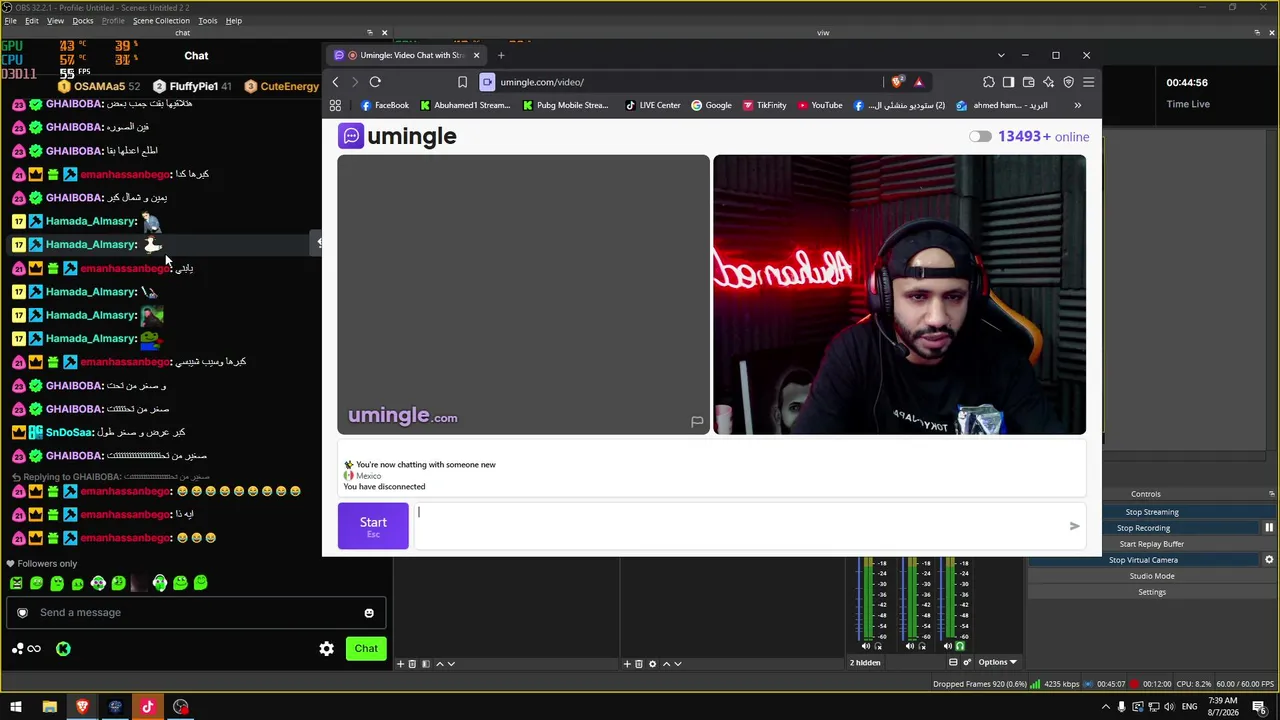Open the Brave wallet icon
The image size is (1280, 720).
tap(1028, 82)
